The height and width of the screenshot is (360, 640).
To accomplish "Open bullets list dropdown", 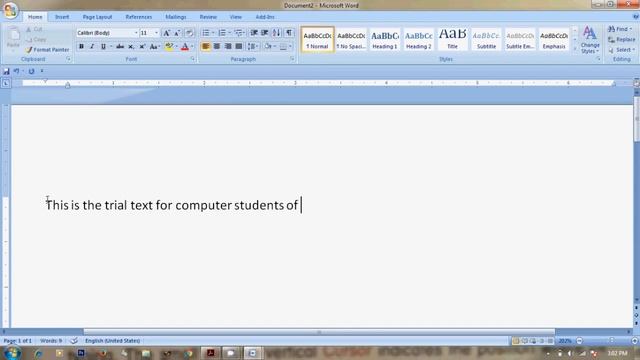I will pyautogui.click(x=213, y=33).
